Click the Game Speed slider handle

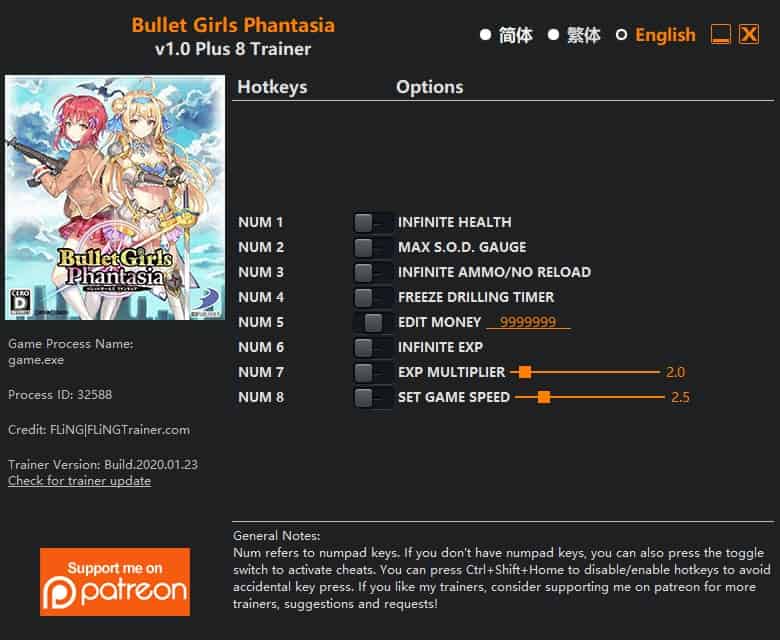pyautogui.click(x=544, y=397)
